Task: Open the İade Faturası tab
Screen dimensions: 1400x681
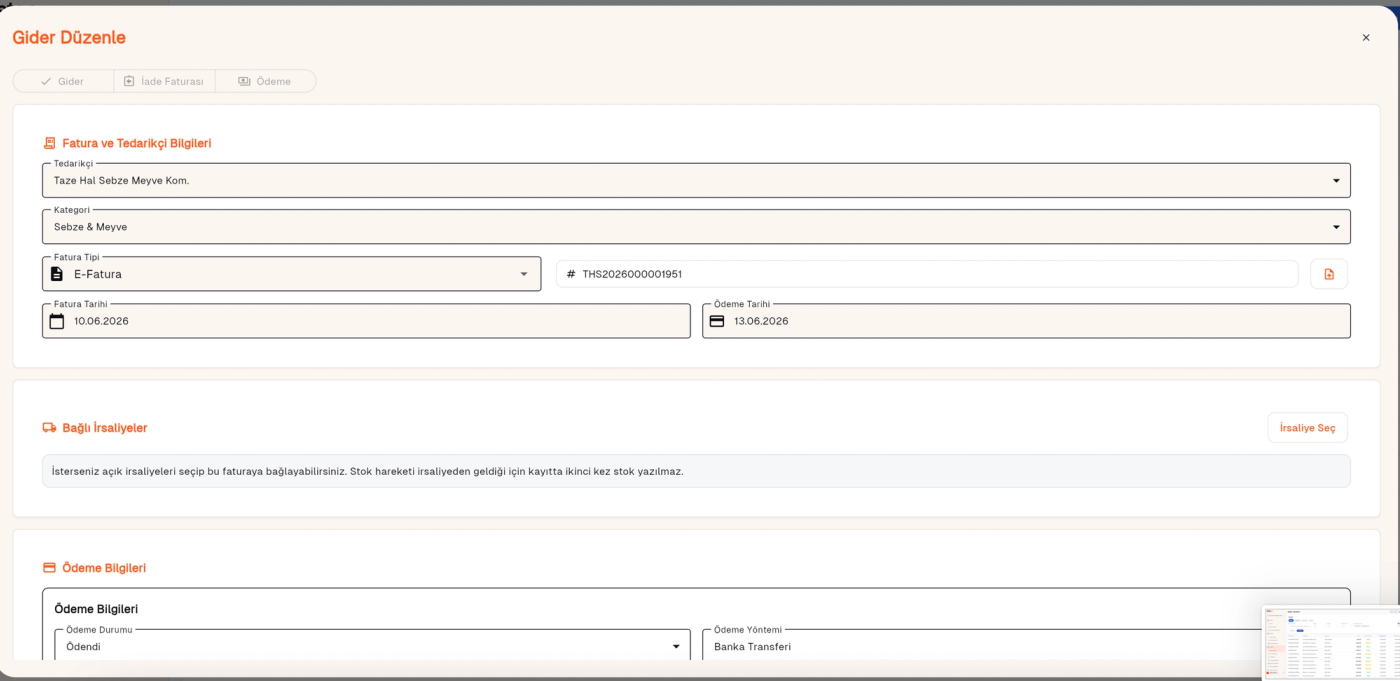Action: (x=164, y=81)
